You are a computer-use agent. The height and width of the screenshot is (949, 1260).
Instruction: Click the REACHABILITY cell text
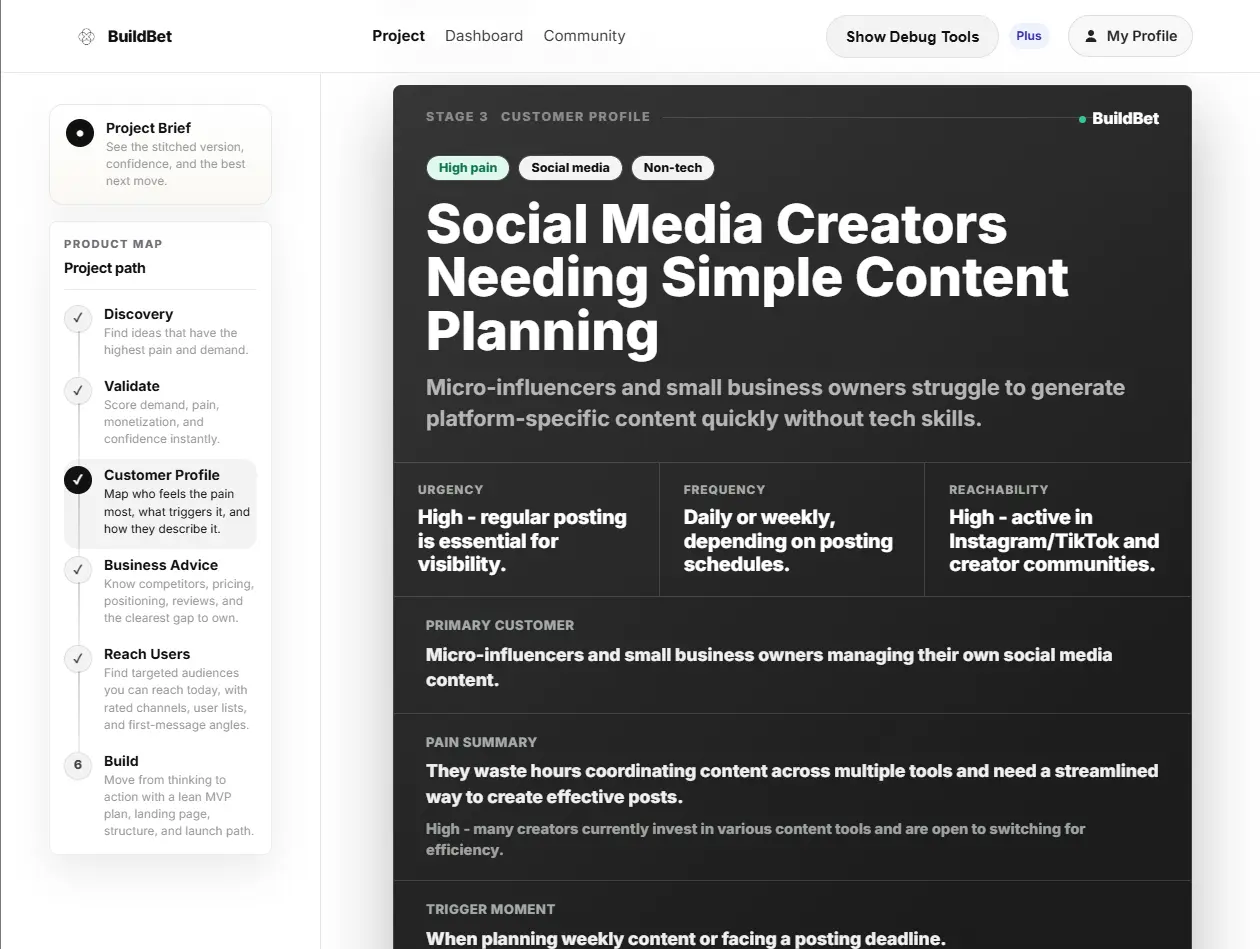pos(1054,541)
